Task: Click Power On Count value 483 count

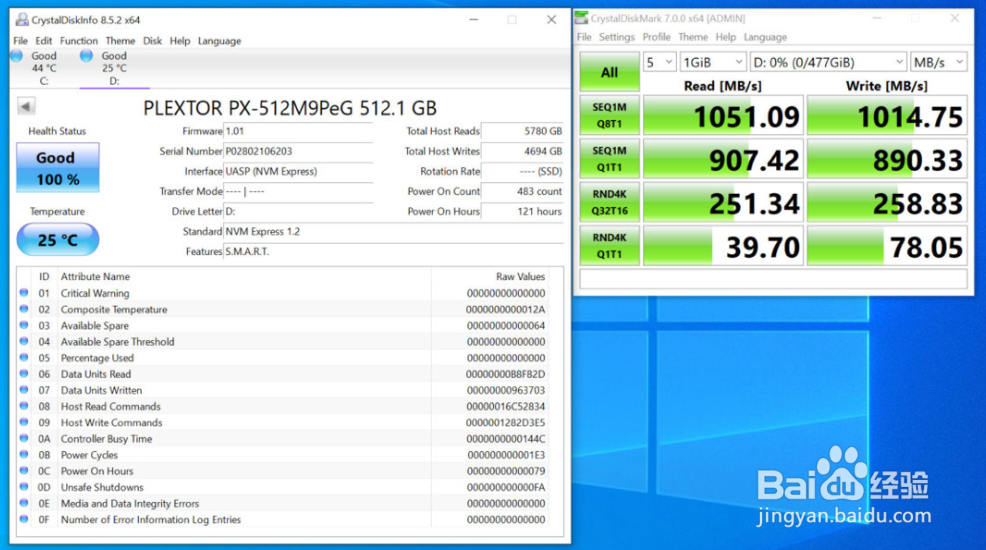Action: coord(522,191)
